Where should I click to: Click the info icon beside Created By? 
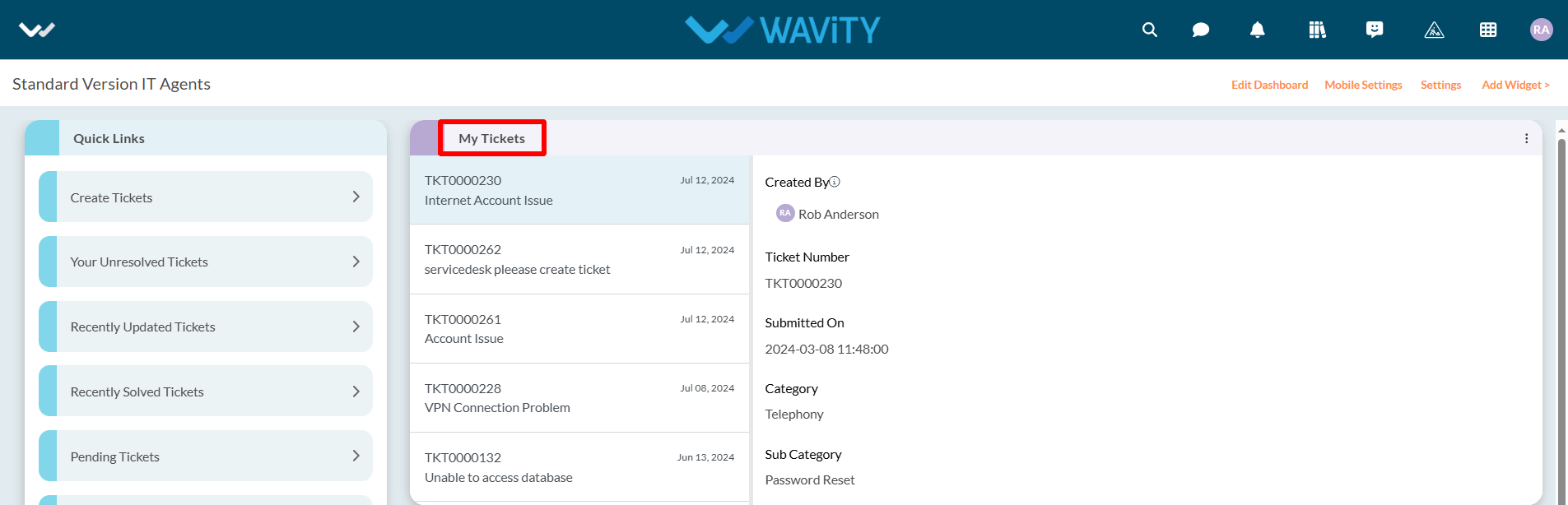click(x=835, y=182)
